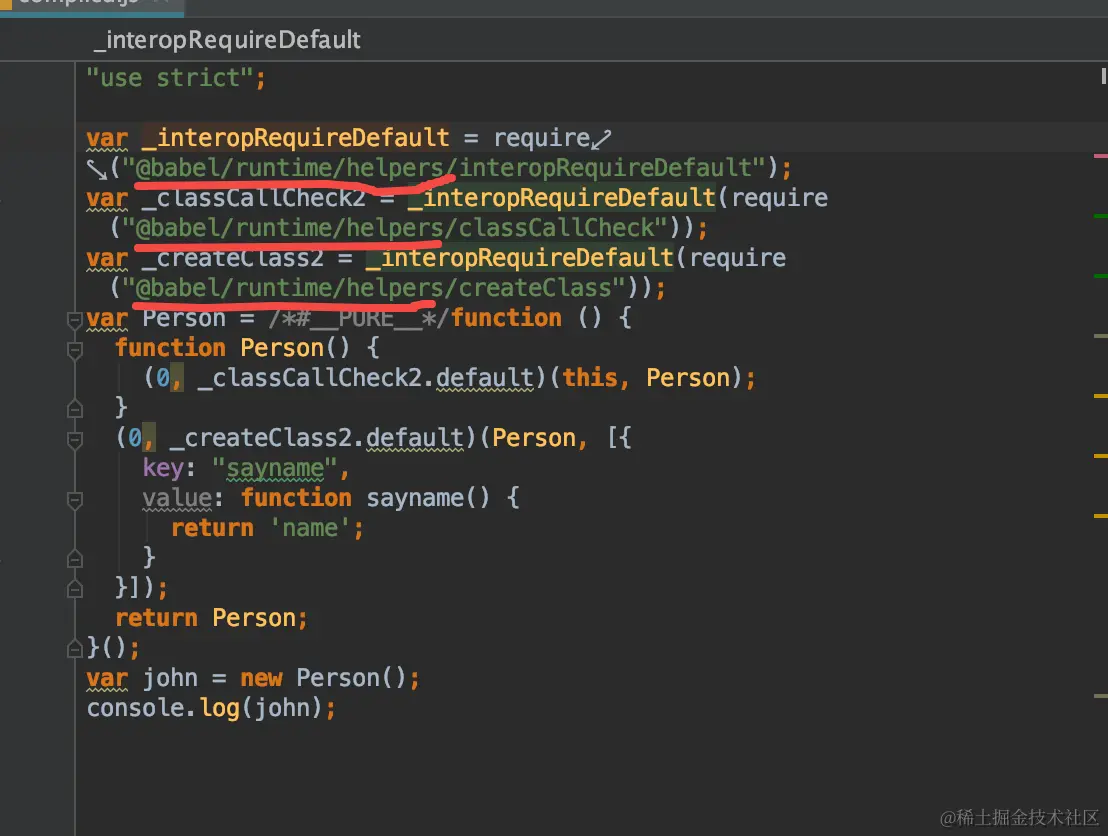Click the "@babel/runtime/helpers/interopRequireDefault" string
The width and height of the screenshot is (1108, 836).
click(445, 168)
